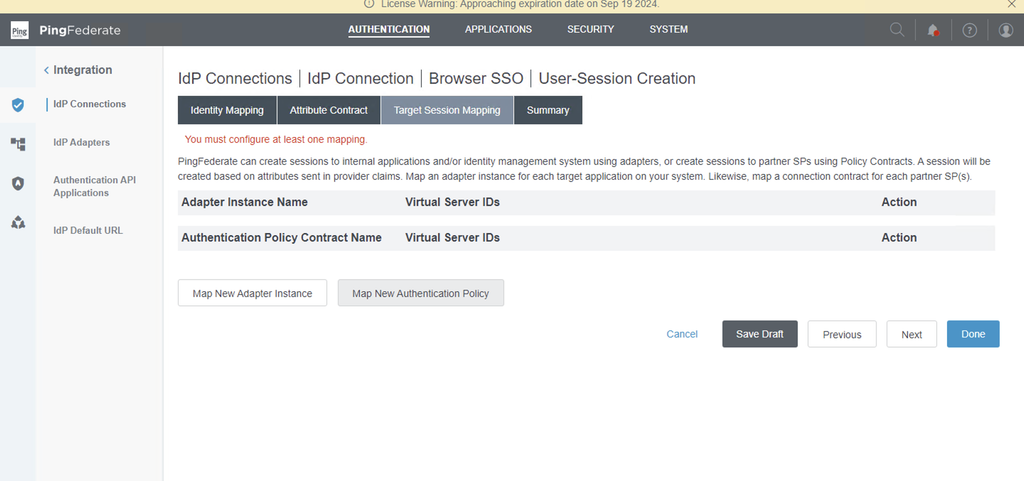Image resolution: width=1024 pixels, height=481 pixels.
Task: Click the blue Done button
Action: [973, 334]
